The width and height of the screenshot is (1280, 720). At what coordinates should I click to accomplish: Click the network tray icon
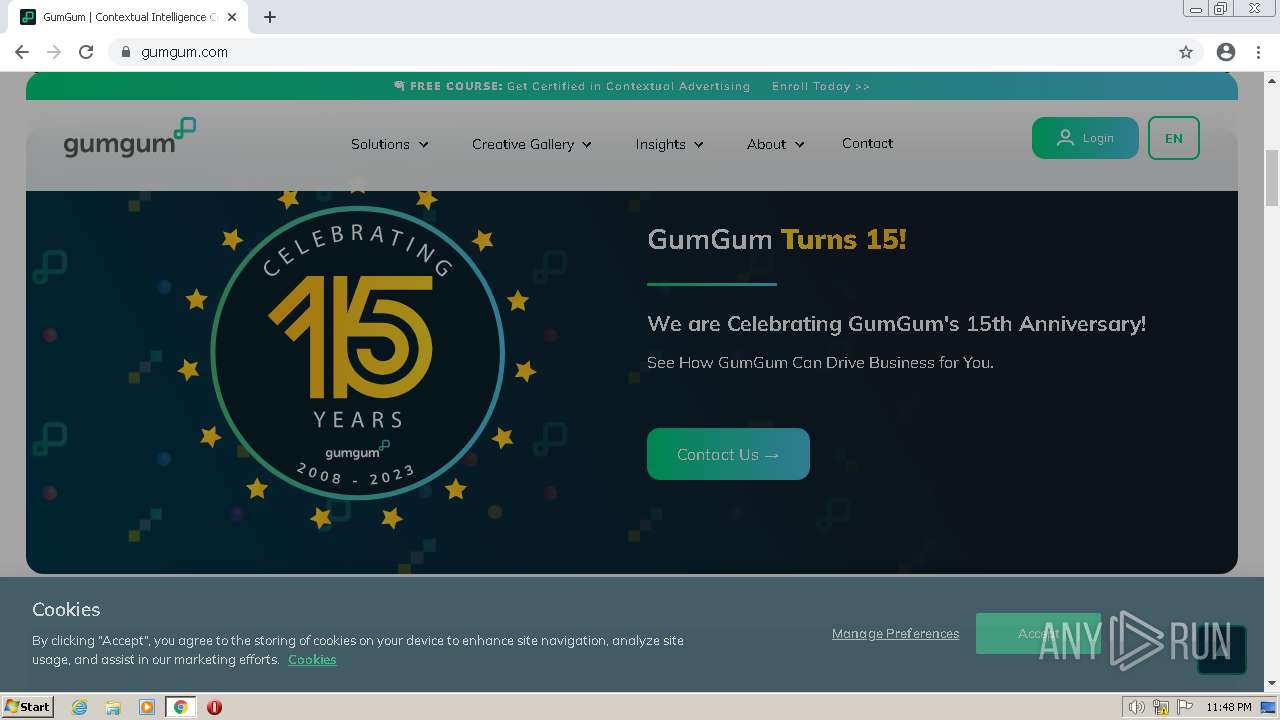click(x=1161, y=707)
